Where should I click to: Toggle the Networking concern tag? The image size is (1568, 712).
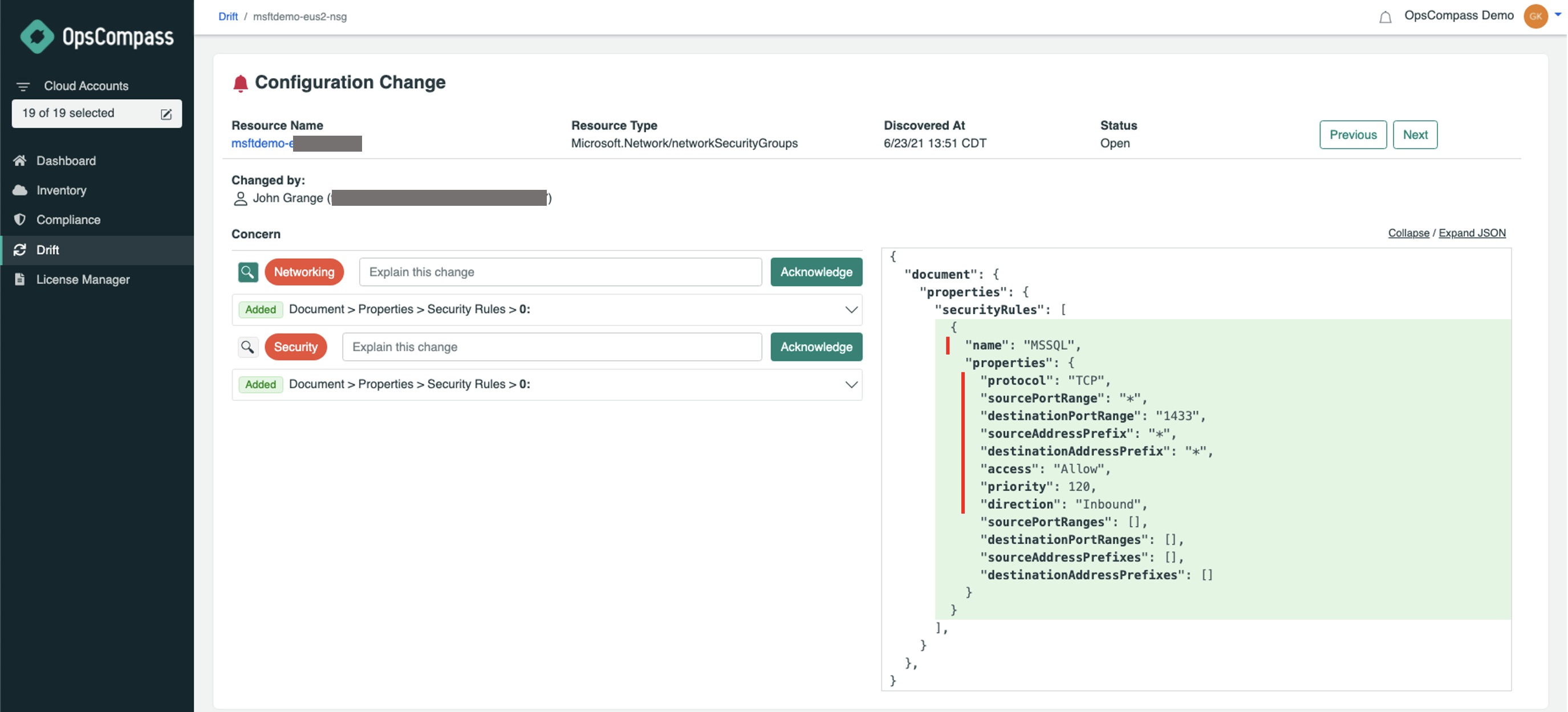(304, 272)
